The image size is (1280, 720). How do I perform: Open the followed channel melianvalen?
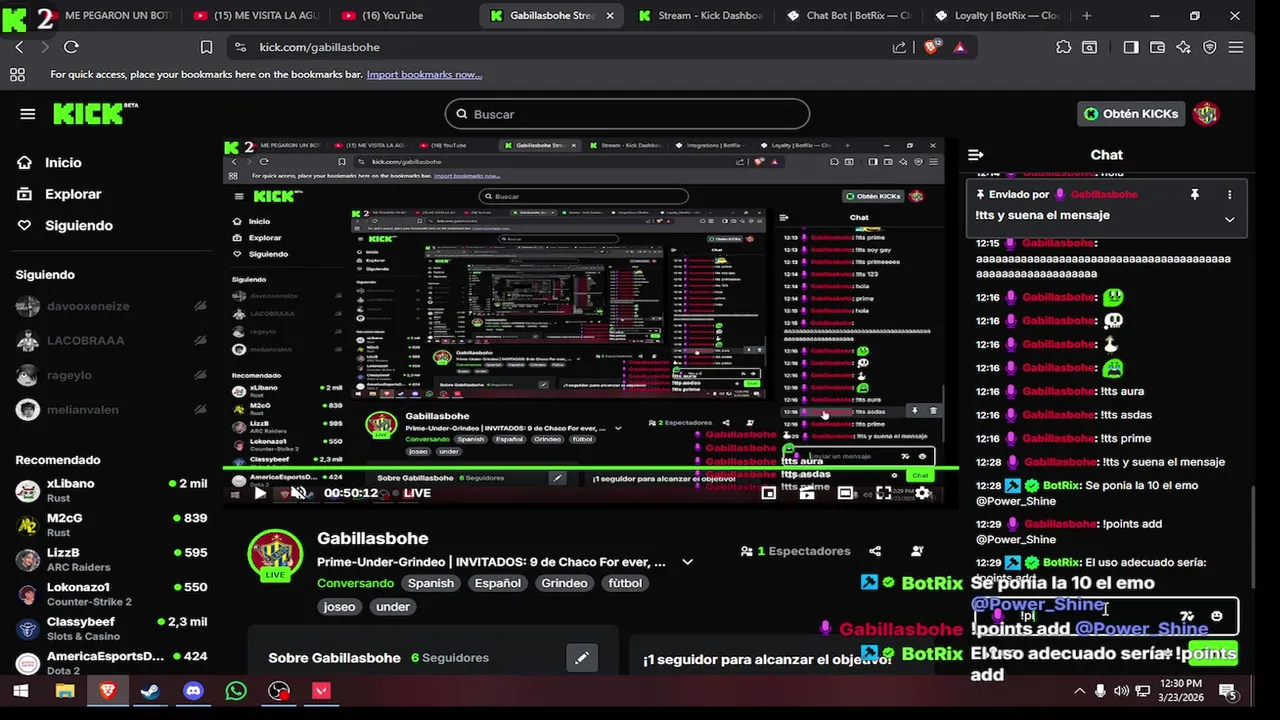[x=110, y=409]
